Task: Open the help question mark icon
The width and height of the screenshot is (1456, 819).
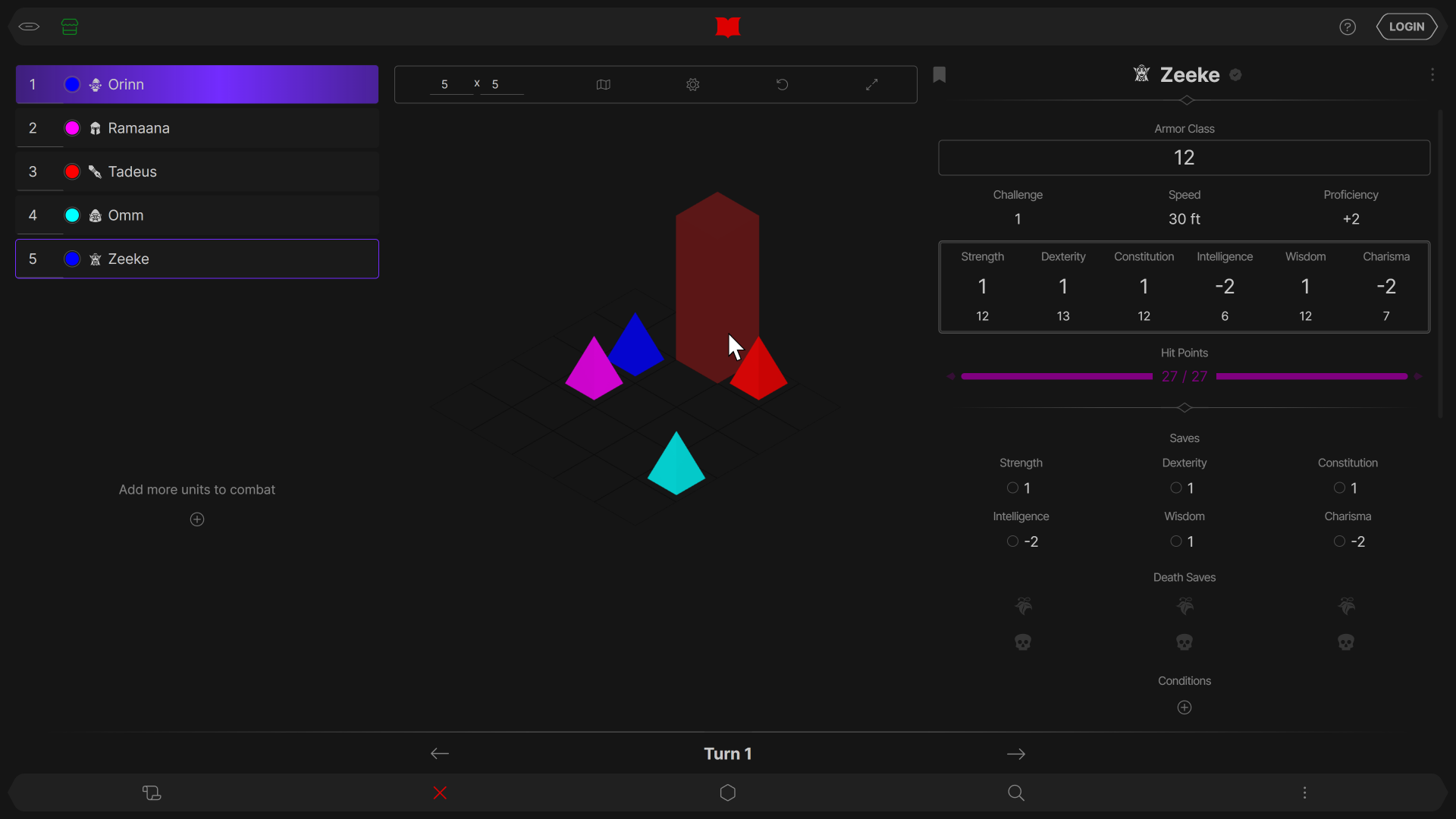Action: (x=1348, y=27)
